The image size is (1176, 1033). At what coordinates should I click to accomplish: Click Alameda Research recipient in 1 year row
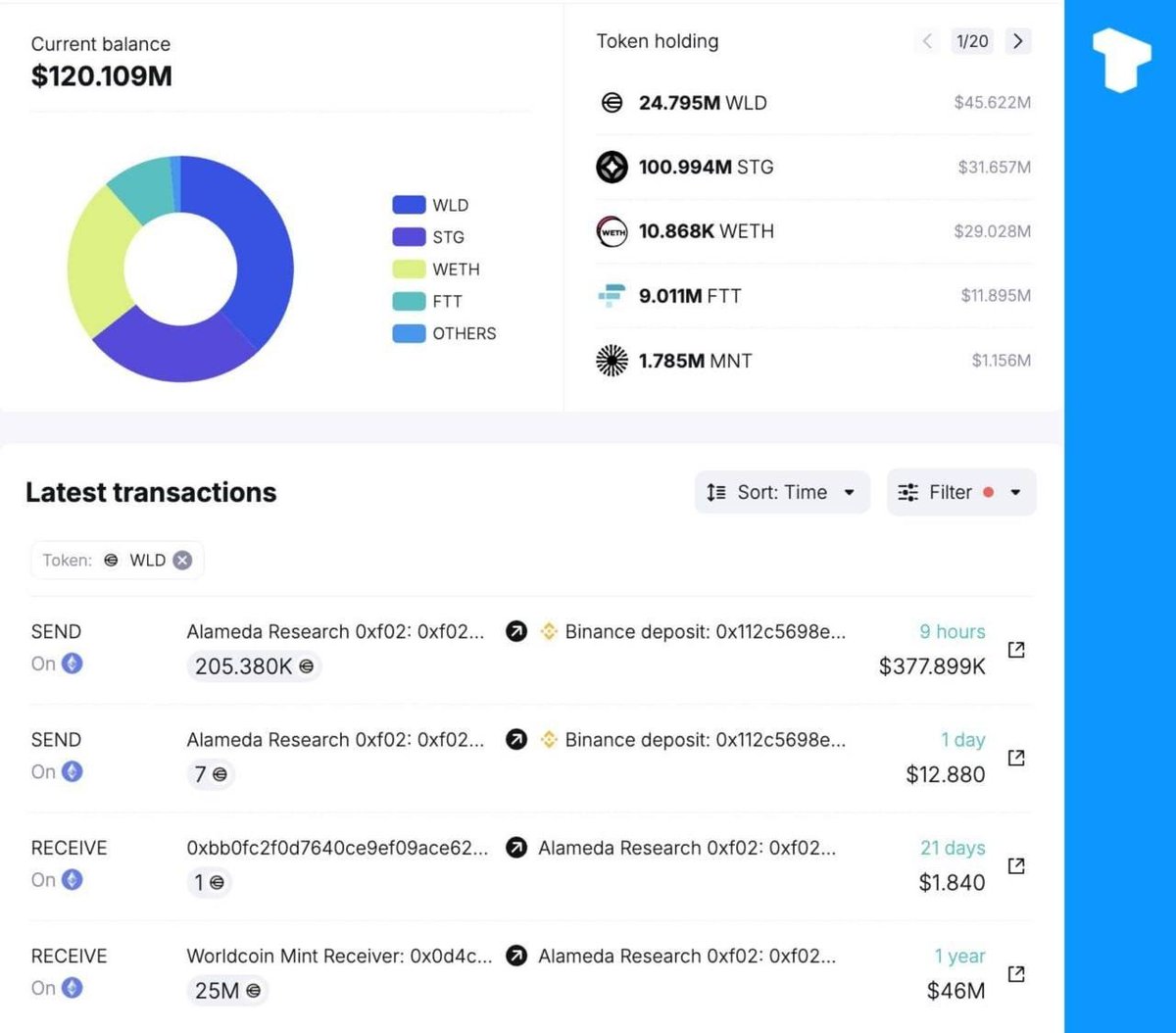tap(687, 956)
